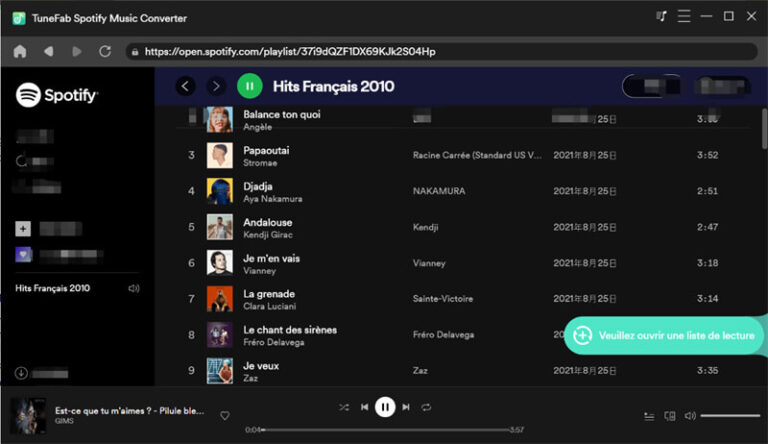Select Hits Français 2010 in the sidebar

[x=52, y=288]
